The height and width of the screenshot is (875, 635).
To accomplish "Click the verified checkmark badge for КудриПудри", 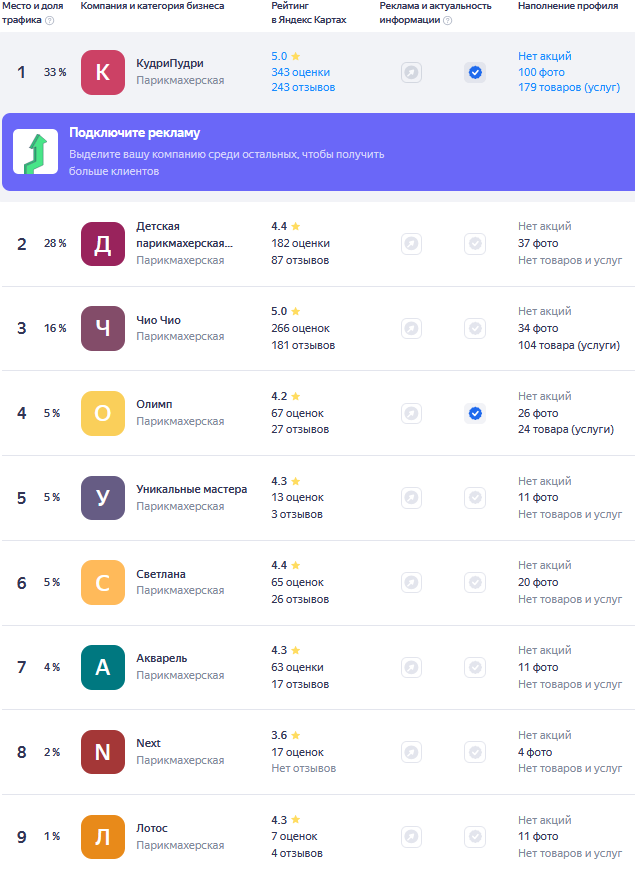I will click(x=475, y=72).
